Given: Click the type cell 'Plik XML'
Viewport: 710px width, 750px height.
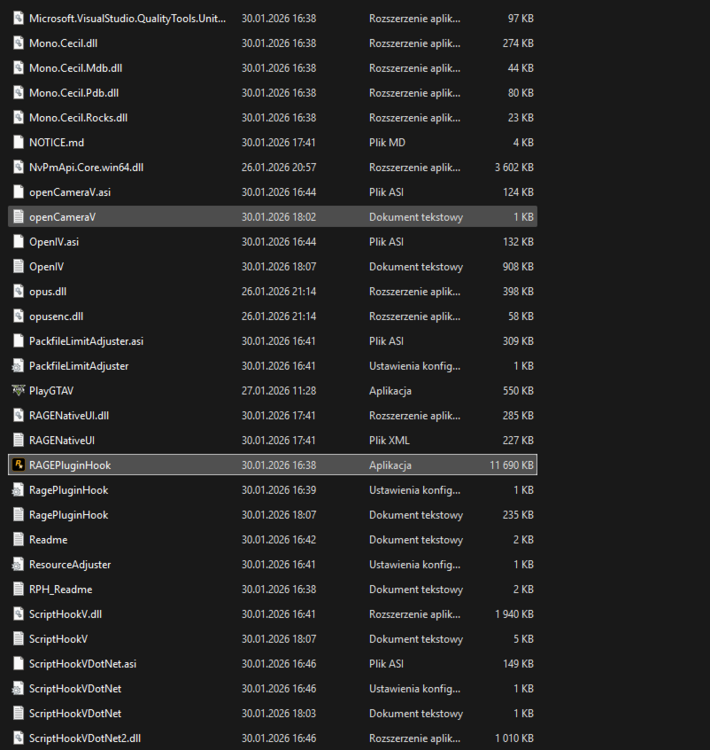Looking at the screenshot, I should (389, 440).
